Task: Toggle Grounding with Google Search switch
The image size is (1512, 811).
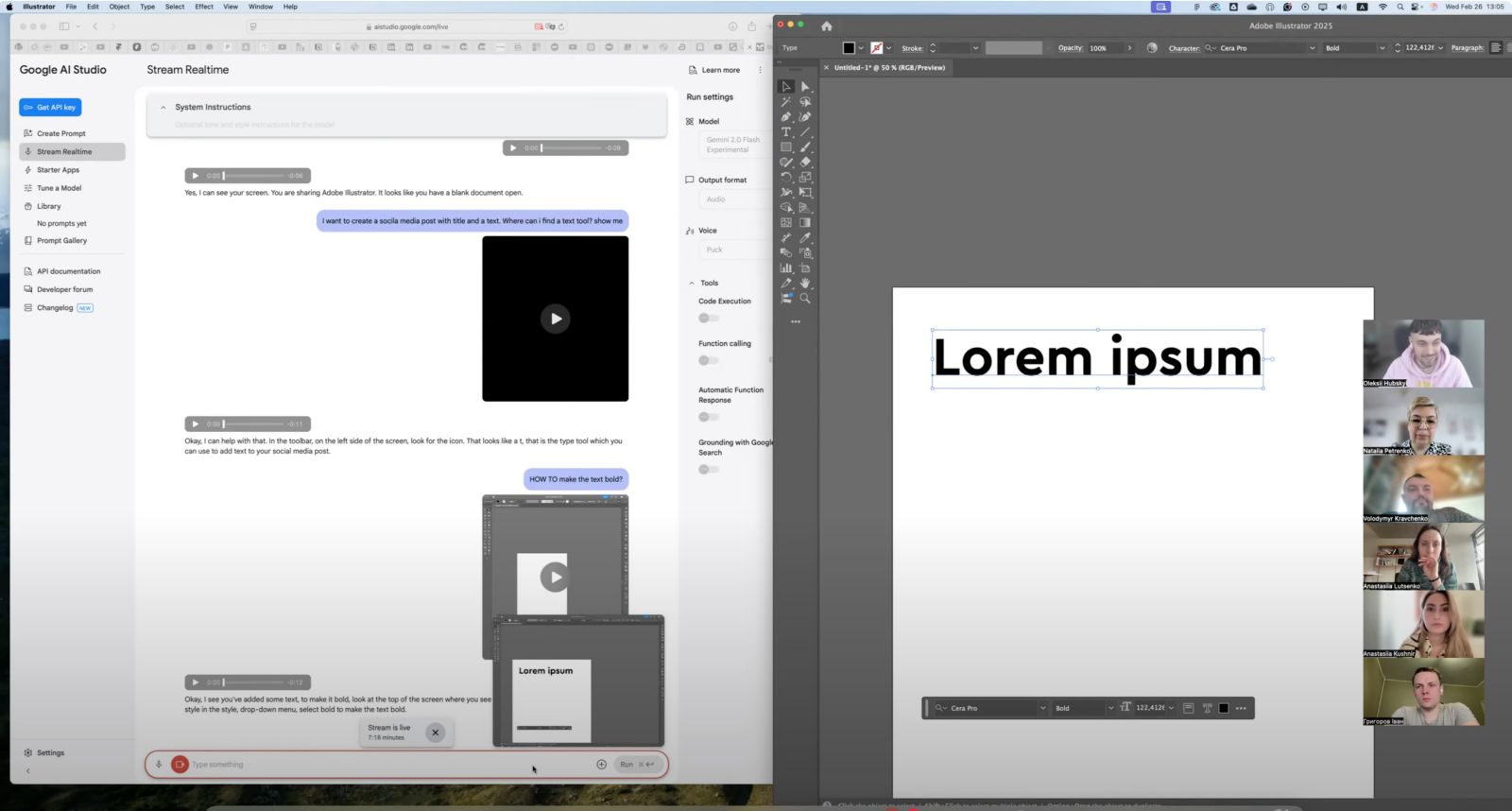Action: point(708,470)
